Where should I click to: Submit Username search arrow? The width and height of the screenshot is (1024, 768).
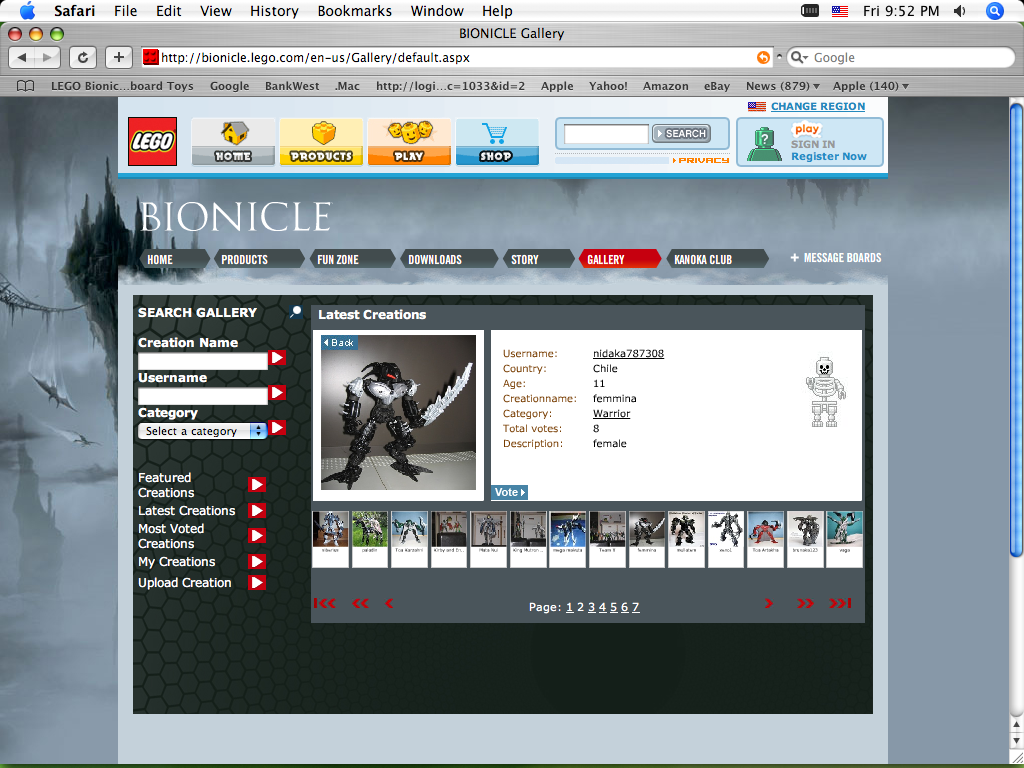click(x=278, y=392)
